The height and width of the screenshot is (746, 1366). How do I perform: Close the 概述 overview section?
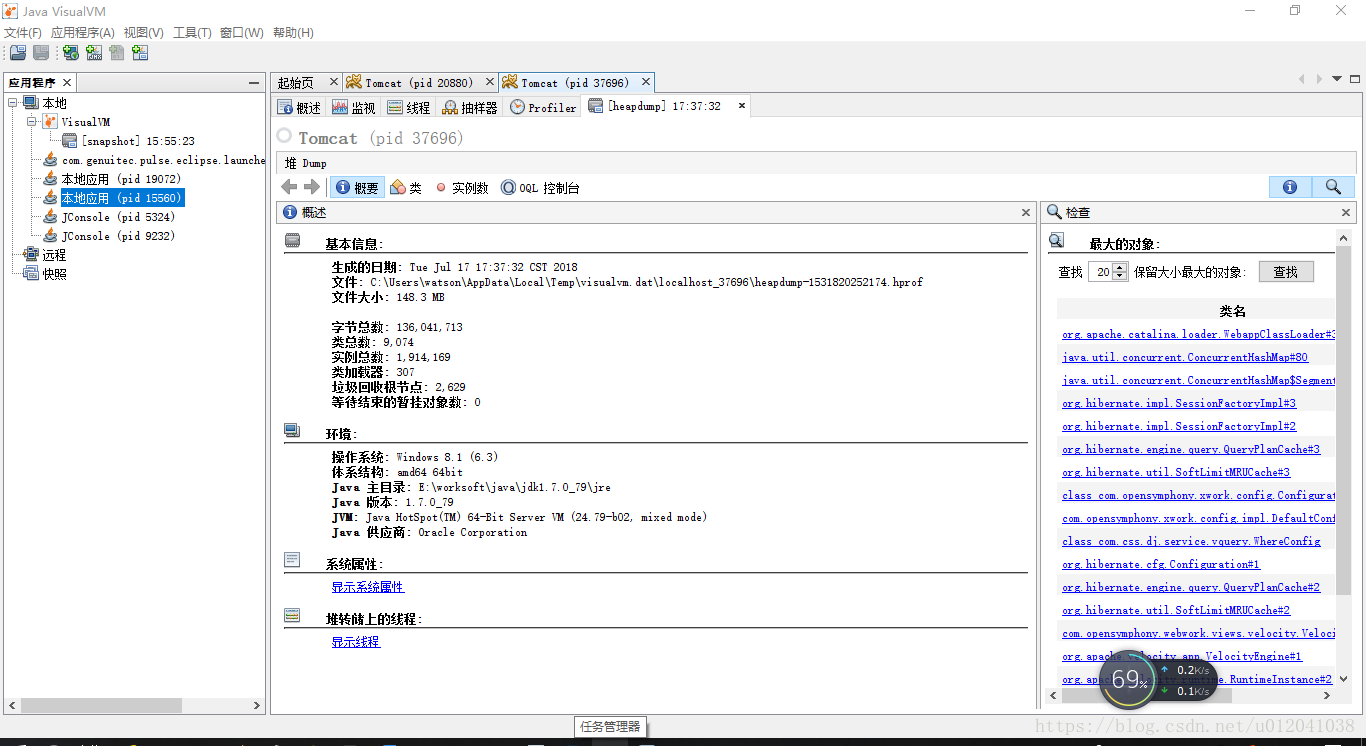coord(1025,212)
